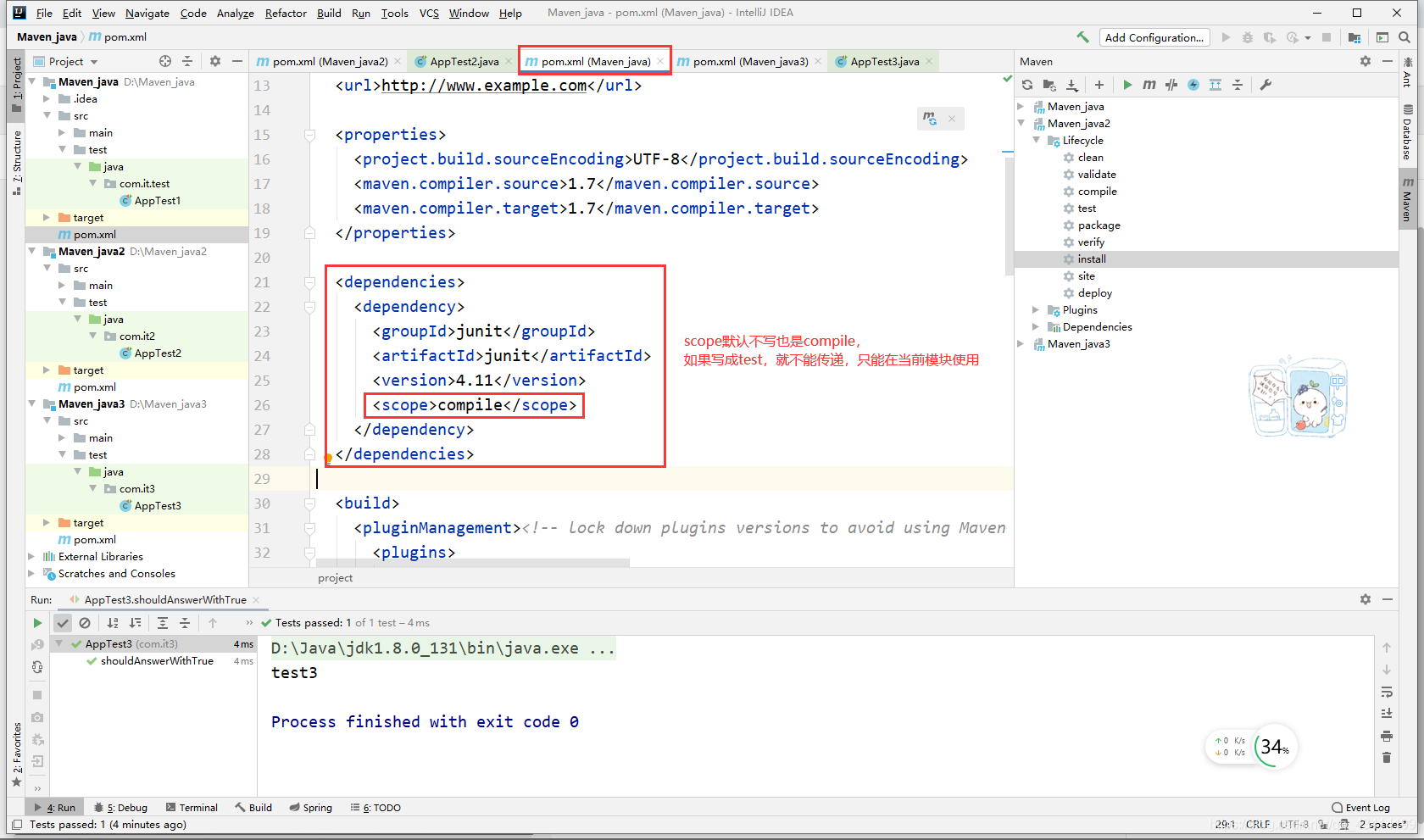Load Maven changes floating icon in editor
This screenshot has height=840, width=1424.
point(930,119)
